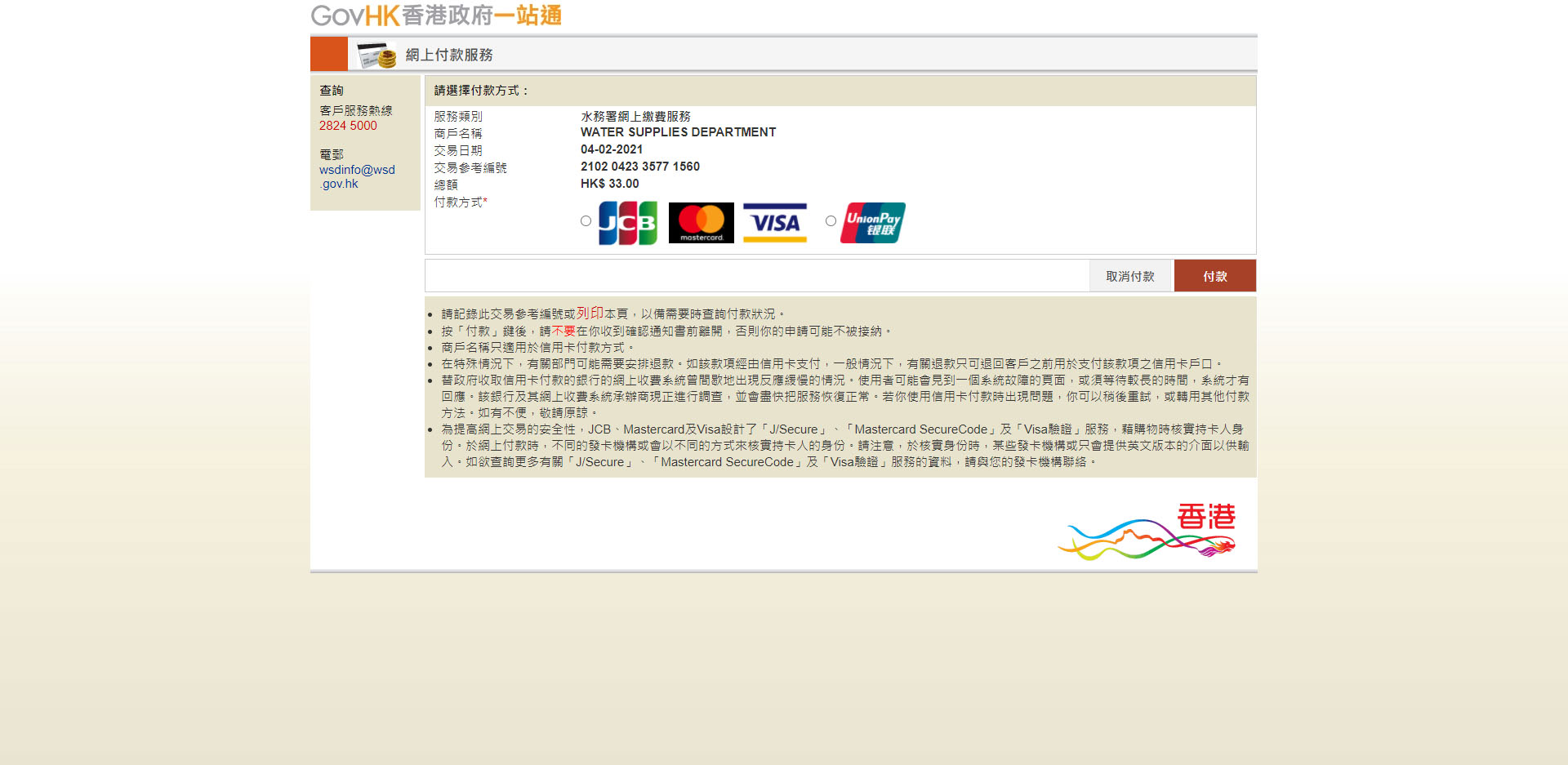Click the hotline number 2824 5000
Viewport: 1568px width, 765px height.
click(348, 126)
